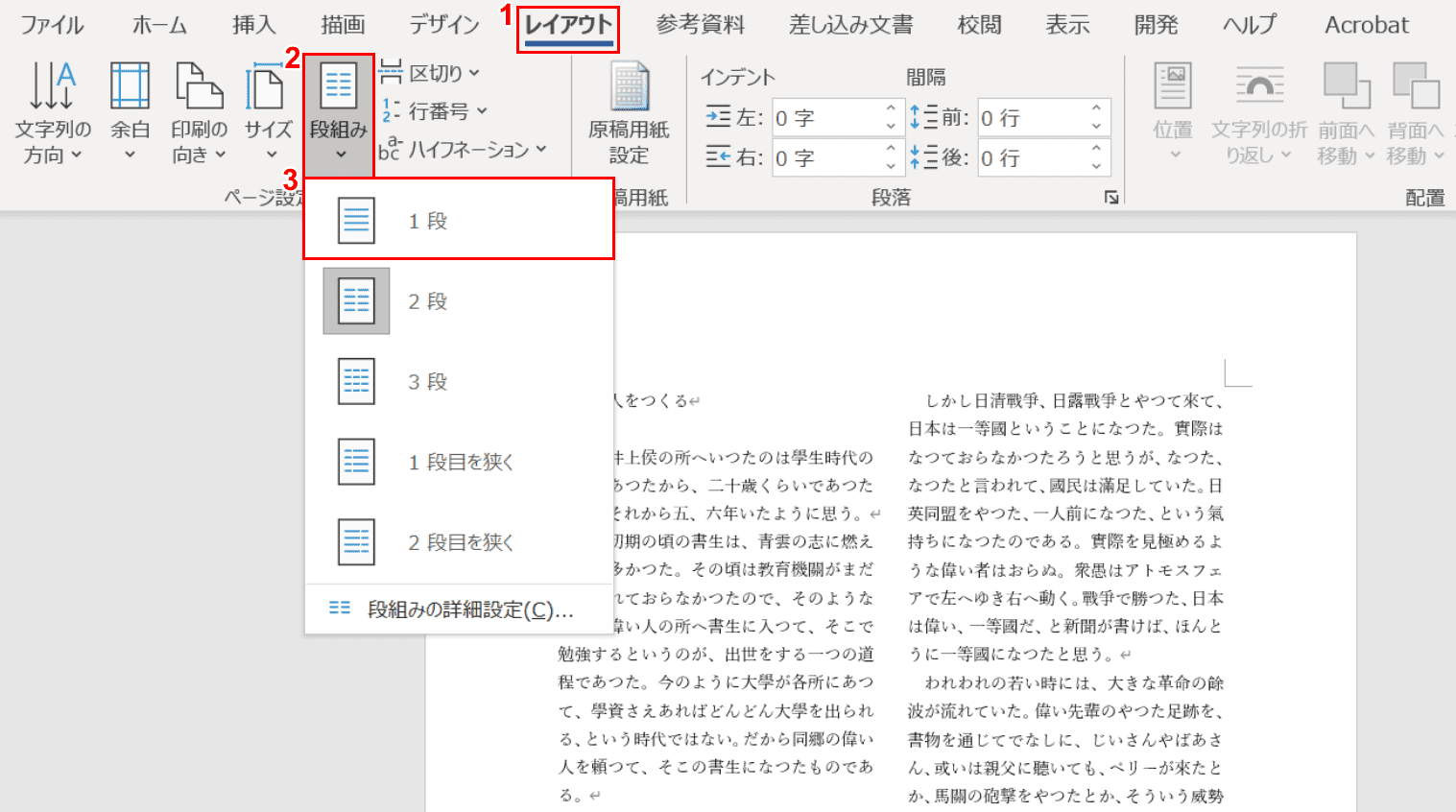Click the 後 spacing after icon

(923, 156)
